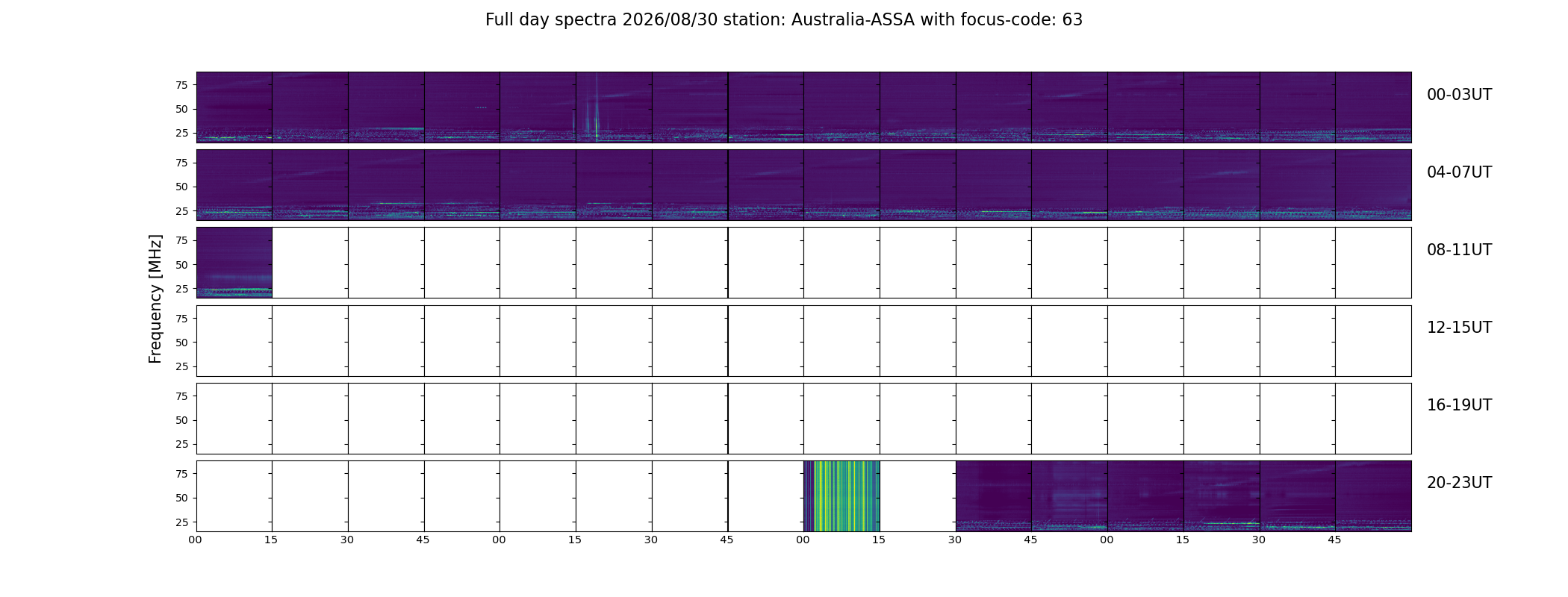Click the 08-11UT row label
Screen dimensions: 1568x597
point(1459,250)
